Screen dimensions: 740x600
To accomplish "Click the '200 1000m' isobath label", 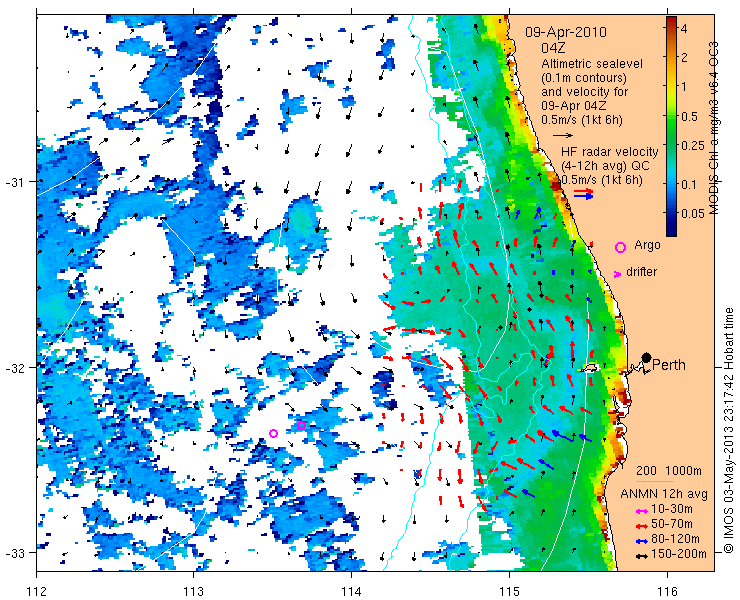I will tap(669, 471).
